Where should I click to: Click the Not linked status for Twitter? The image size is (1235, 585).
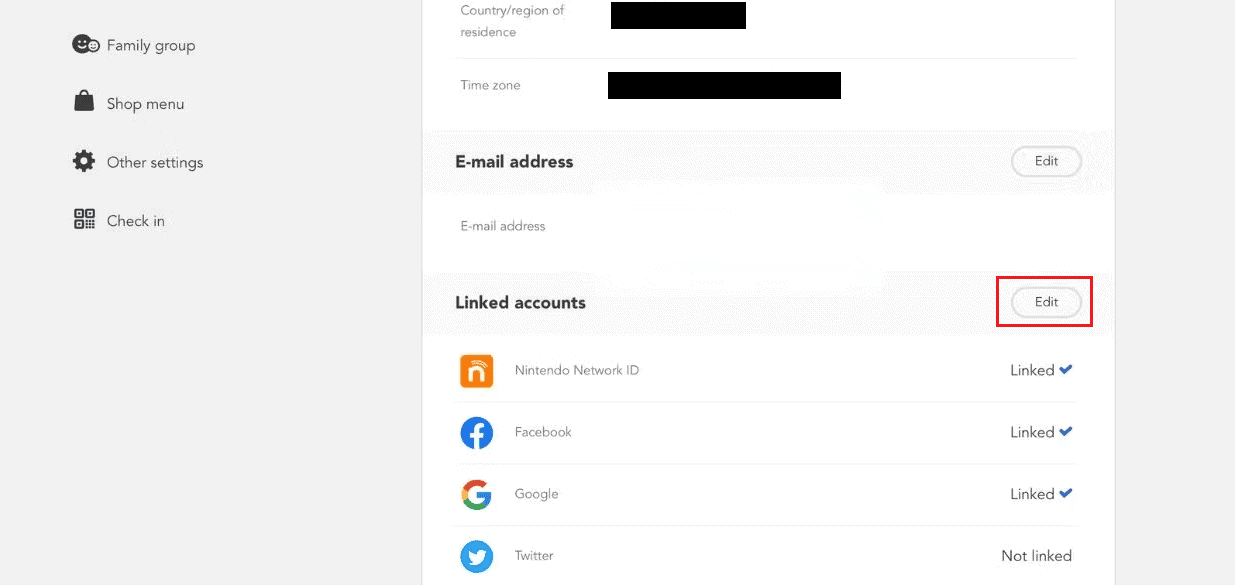1037,555
